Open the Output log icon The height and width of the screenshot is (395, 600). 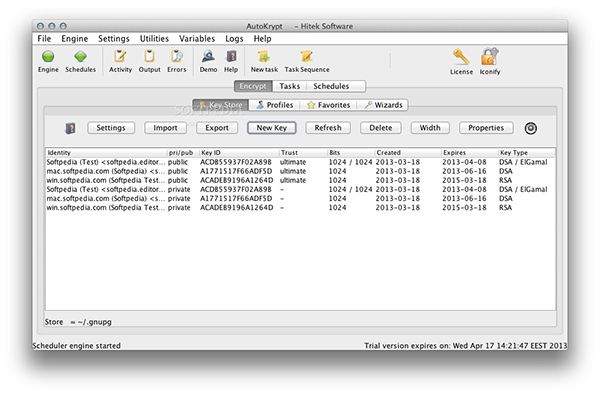point(149,57)
